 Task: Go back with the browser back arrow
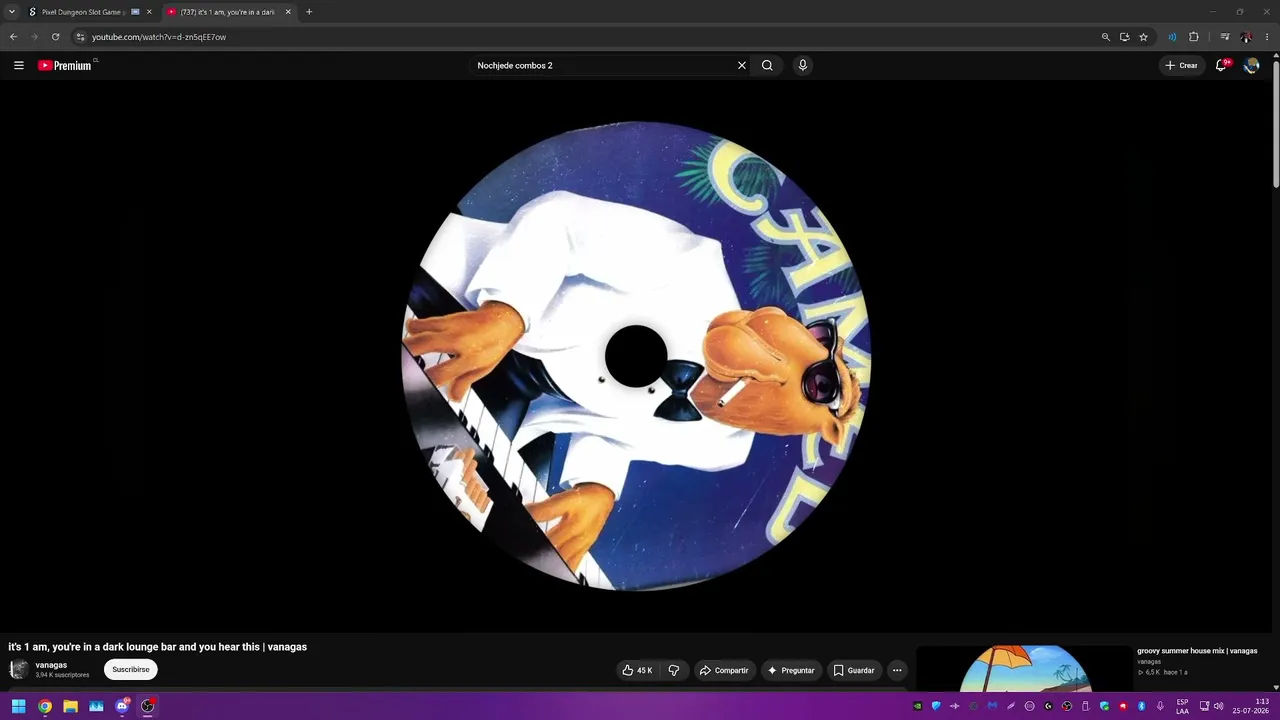click(13, 37)
